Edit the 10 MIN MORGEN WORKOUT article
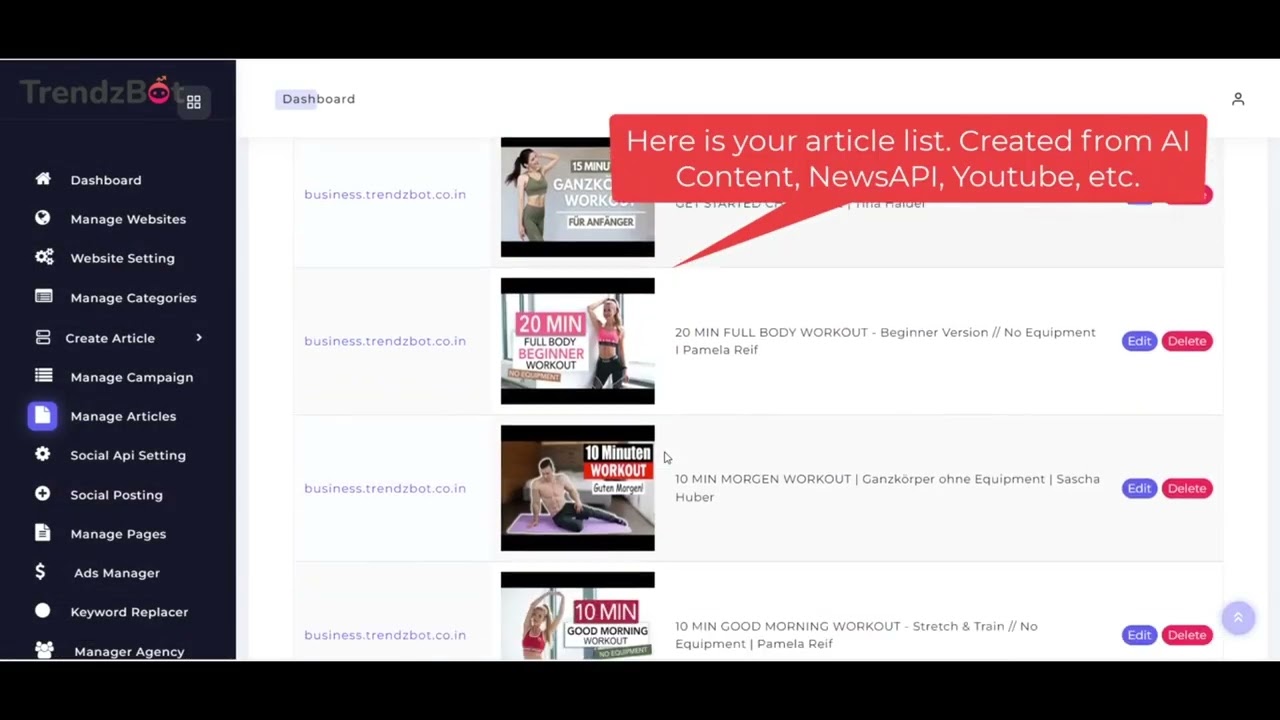1280x720 pixels. click(x=1139, y=488)
